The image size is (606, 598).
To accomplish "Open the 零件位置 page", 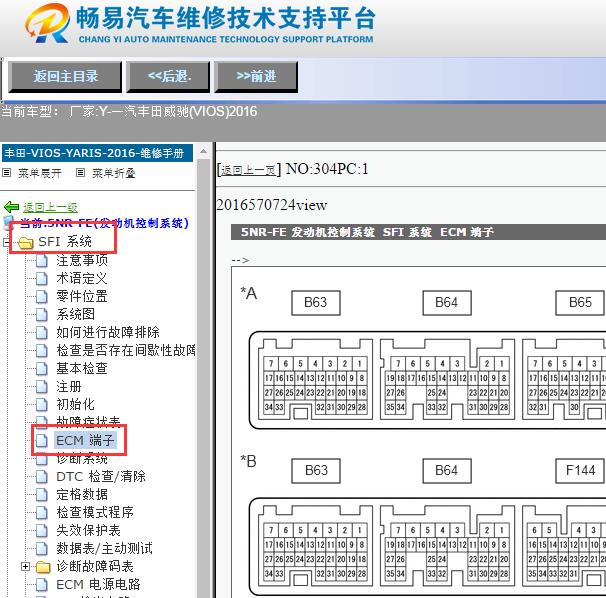I will coord(82,296).
